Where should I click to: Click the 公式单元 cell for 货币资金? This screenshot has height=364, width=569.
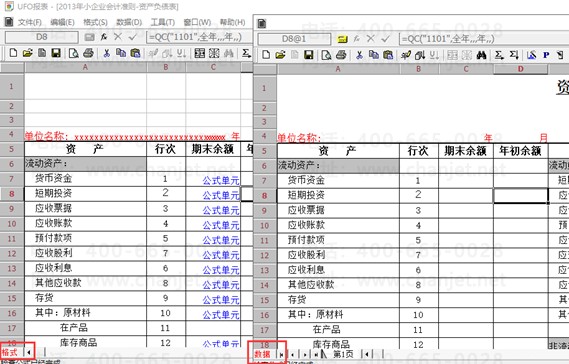tap(221, 180)
